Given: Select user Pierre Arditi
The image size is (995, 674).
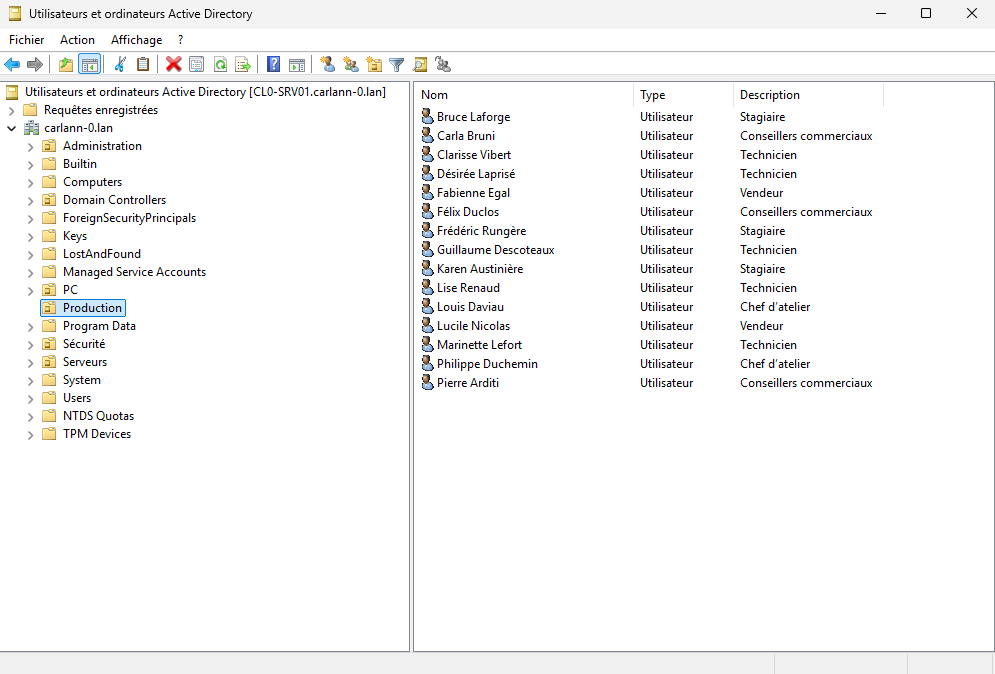Looking at the screenshot, I should click(x=468, y=383).
